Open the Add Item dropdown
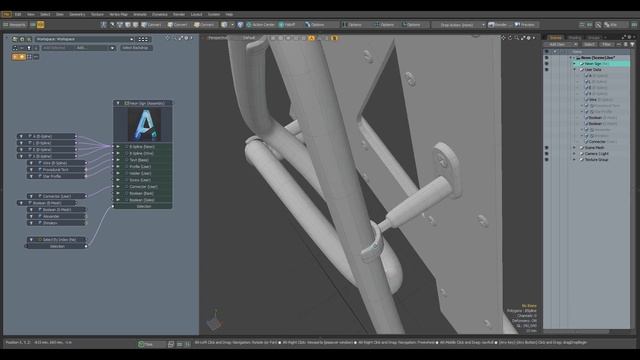 pyautogui.click(x=560, y=44)
